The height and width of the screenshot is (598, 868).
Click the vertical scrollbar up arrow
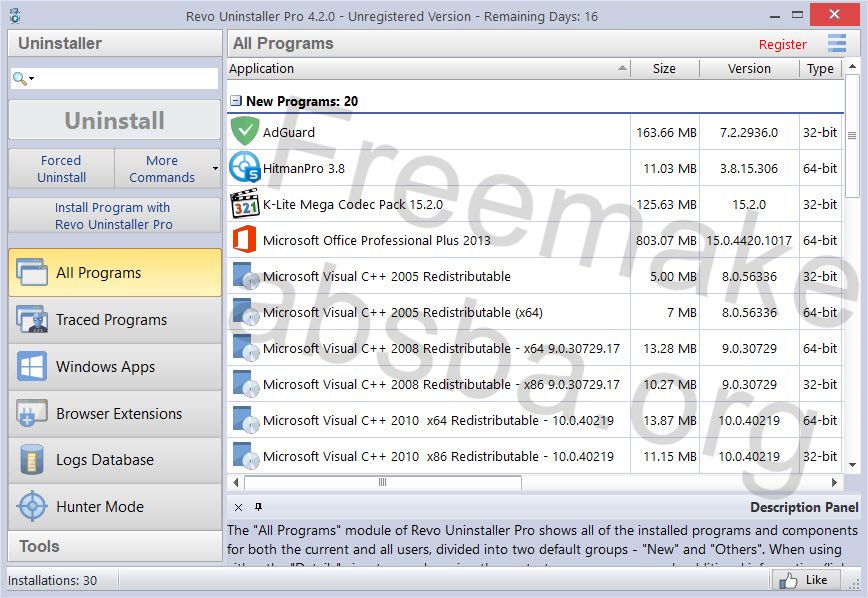(x=852, y=66)
